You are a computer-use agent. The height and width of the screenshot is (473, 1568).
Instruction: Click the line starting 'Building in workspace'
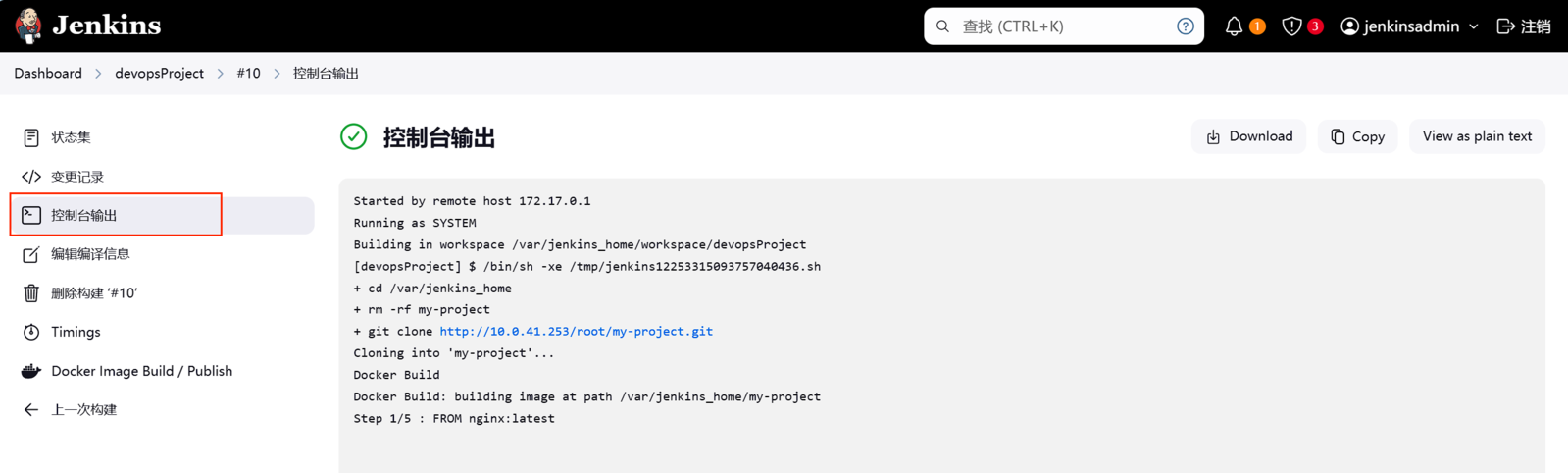pos(580,244)
